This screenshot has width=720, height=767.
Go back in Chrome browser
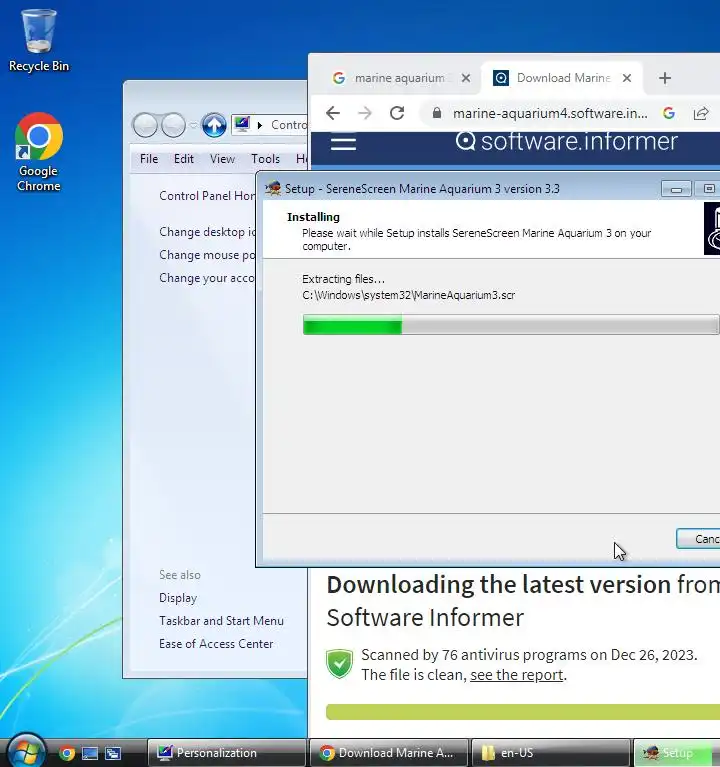point(333,113)
